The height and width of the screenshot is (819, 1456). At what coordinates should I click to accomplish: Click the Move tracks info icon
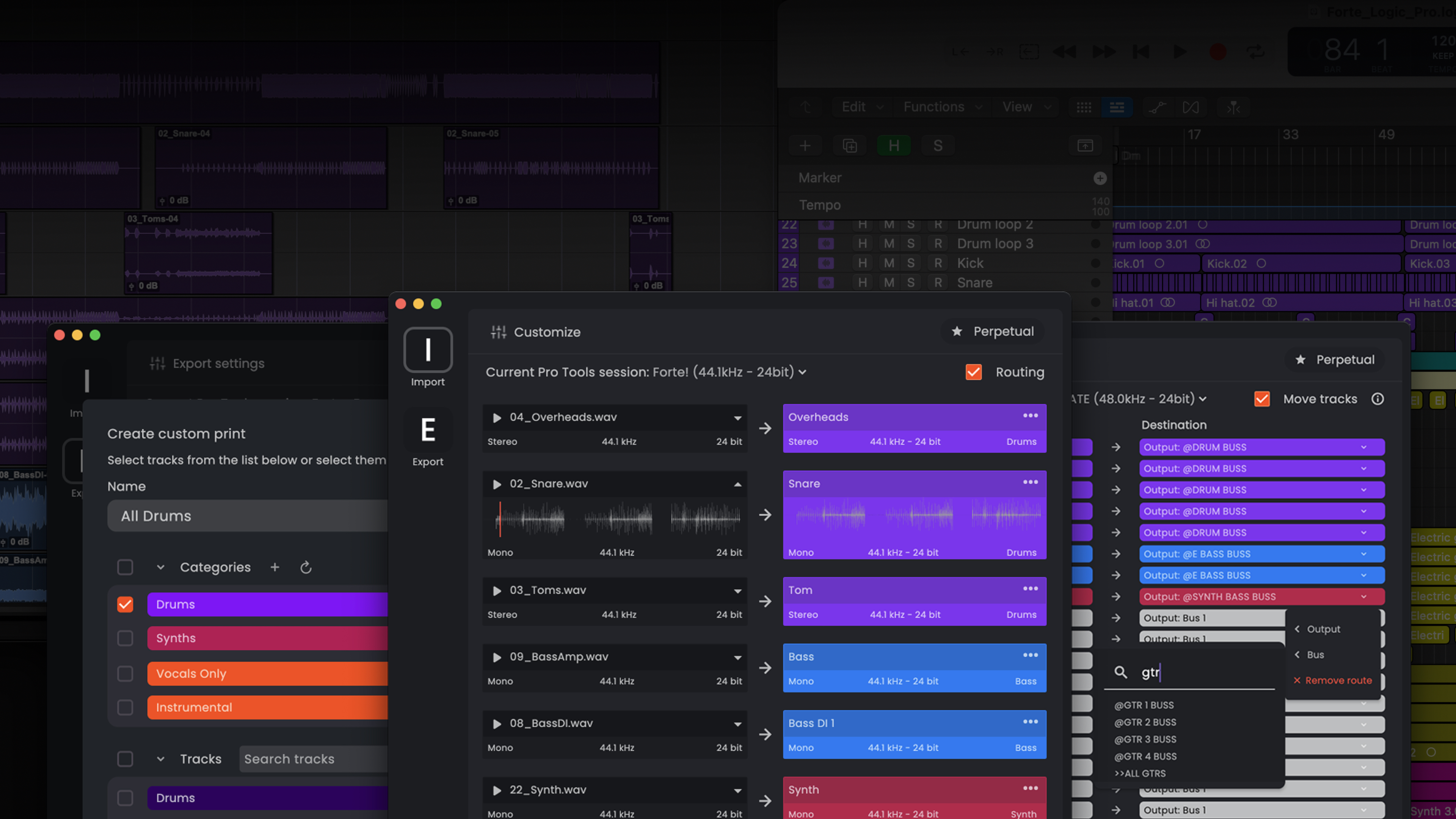(x=1378, y=399)
